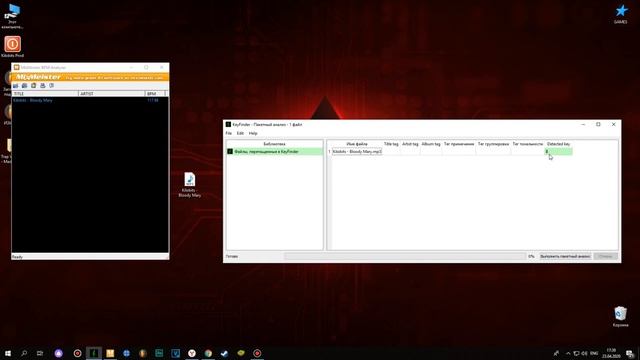Click the volume icon in the system tray
The height and width of the screenshot is (360, 640).
tap(584, 353)
